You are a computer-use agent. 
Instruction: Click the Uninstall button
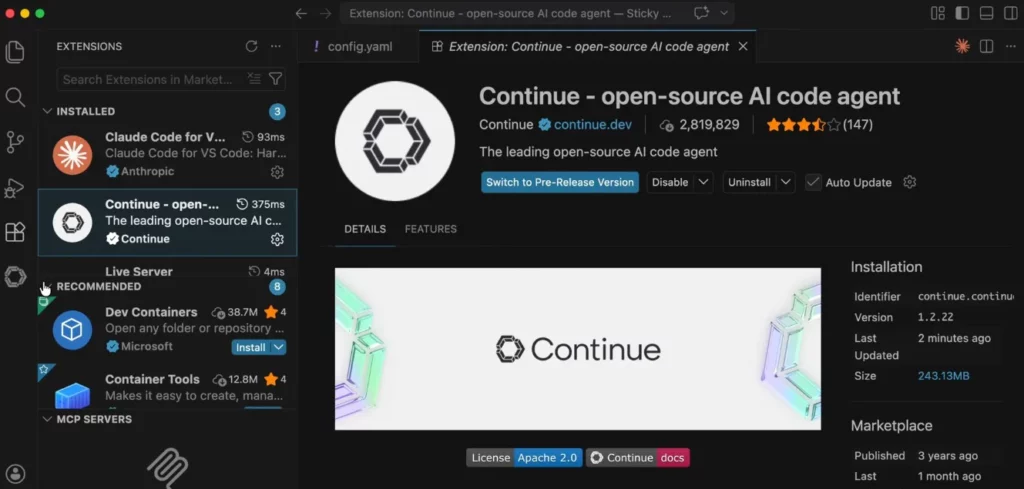[749, 182]
